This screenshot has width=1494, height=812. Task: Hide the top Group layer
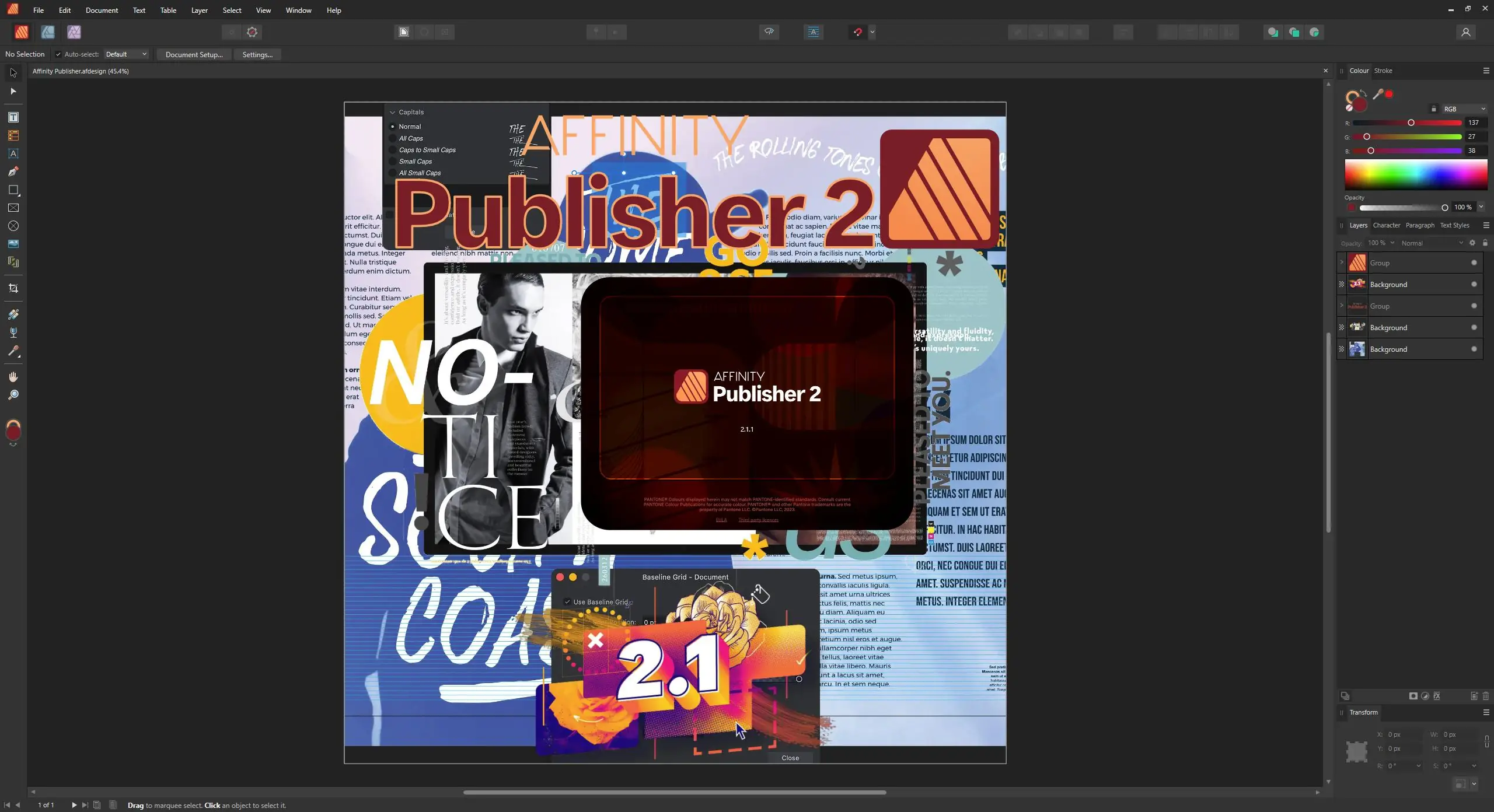click(1474, 262)
